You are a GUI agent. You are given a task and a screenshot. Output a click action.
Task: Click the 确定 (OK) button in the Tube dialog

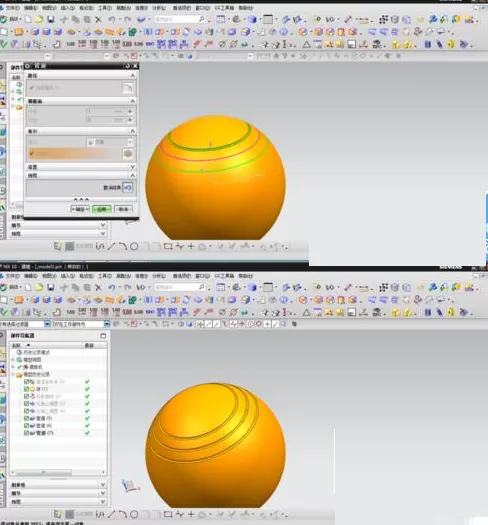[x=80, y=209]
